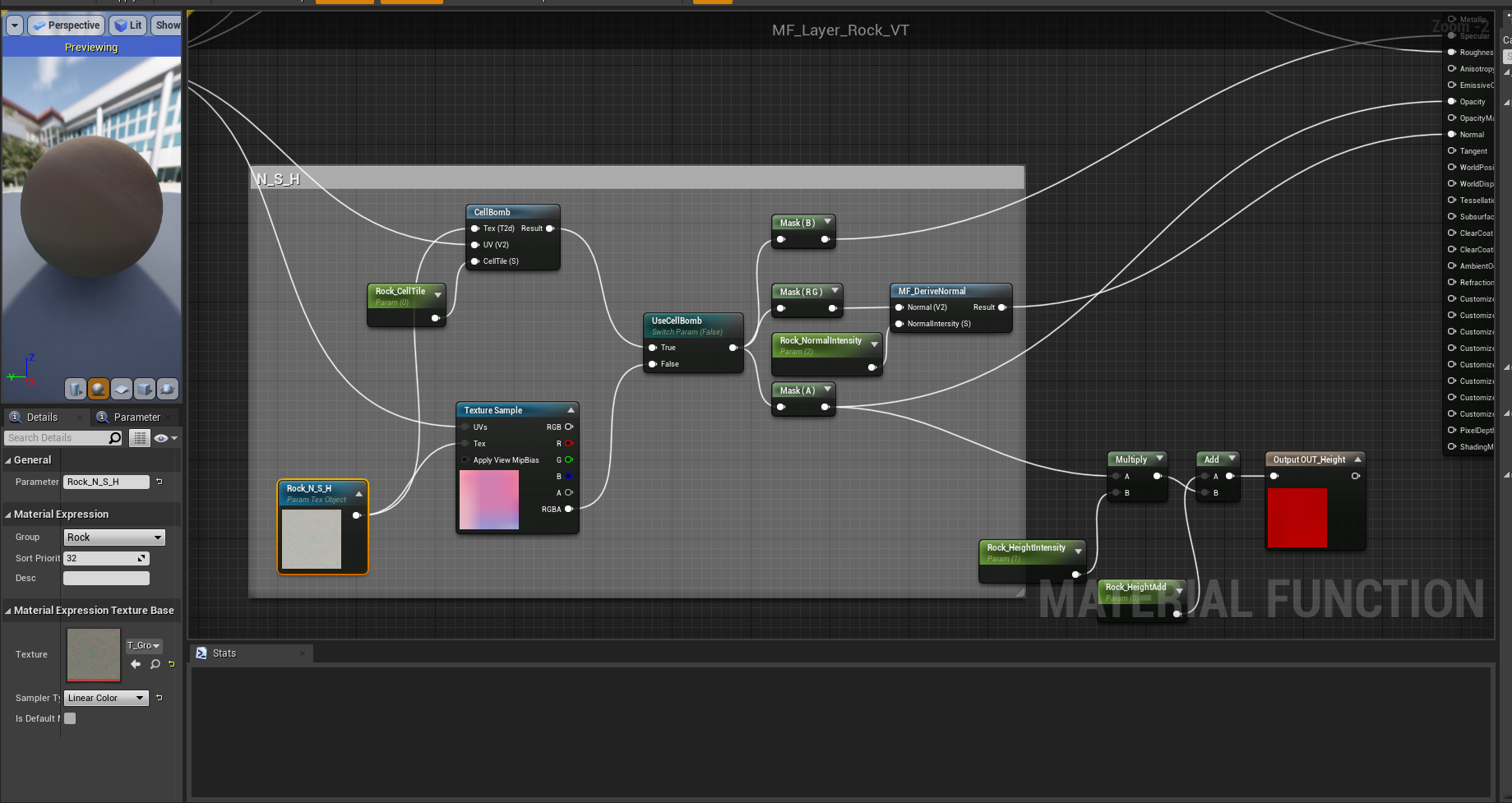The width and height of the screenshot is (1512, 803).
Task: Use selected asset arrow for Texture
Action: [136, 664]
